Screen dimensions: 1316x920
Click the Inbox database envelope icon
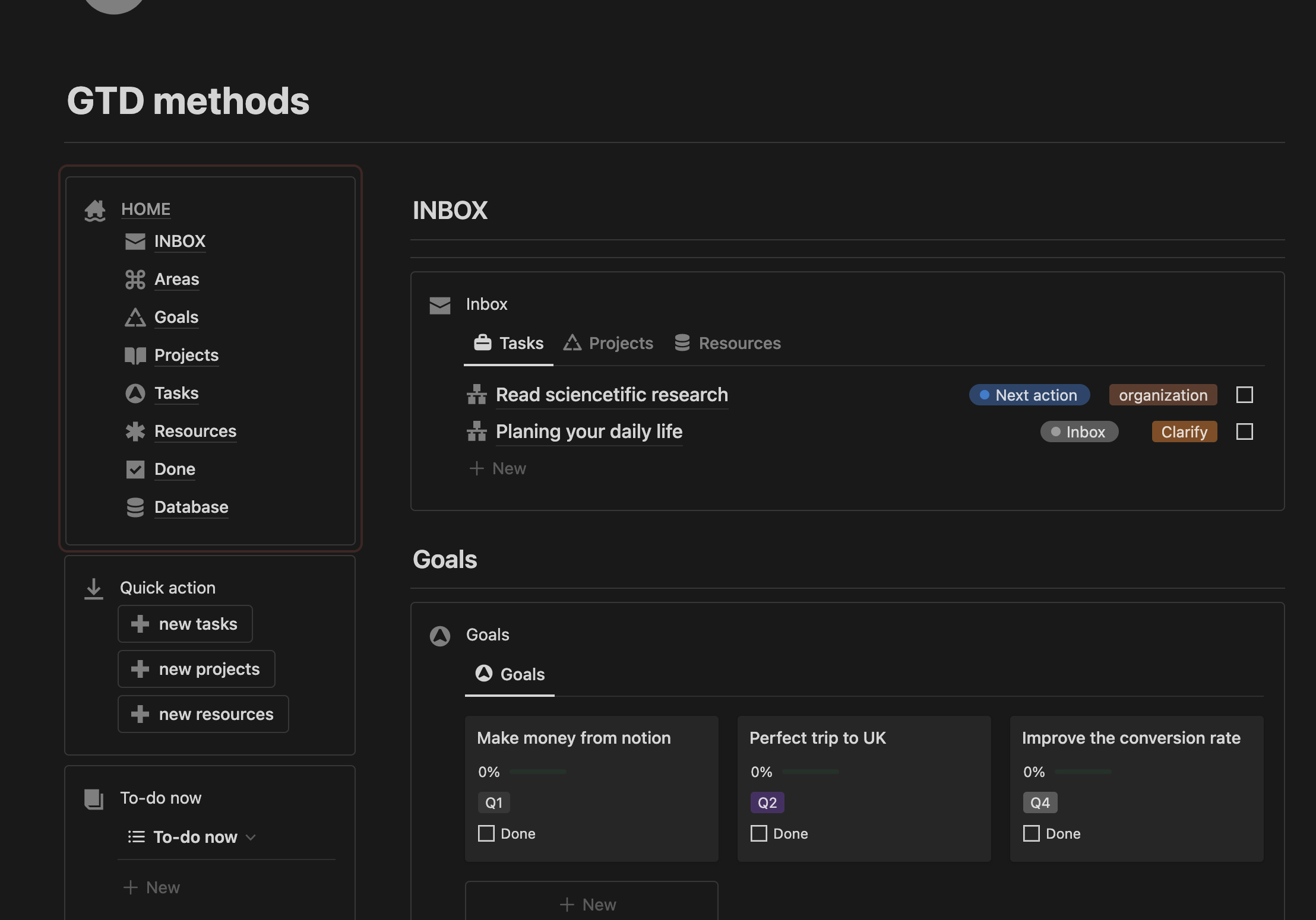[x=440, y=306]
